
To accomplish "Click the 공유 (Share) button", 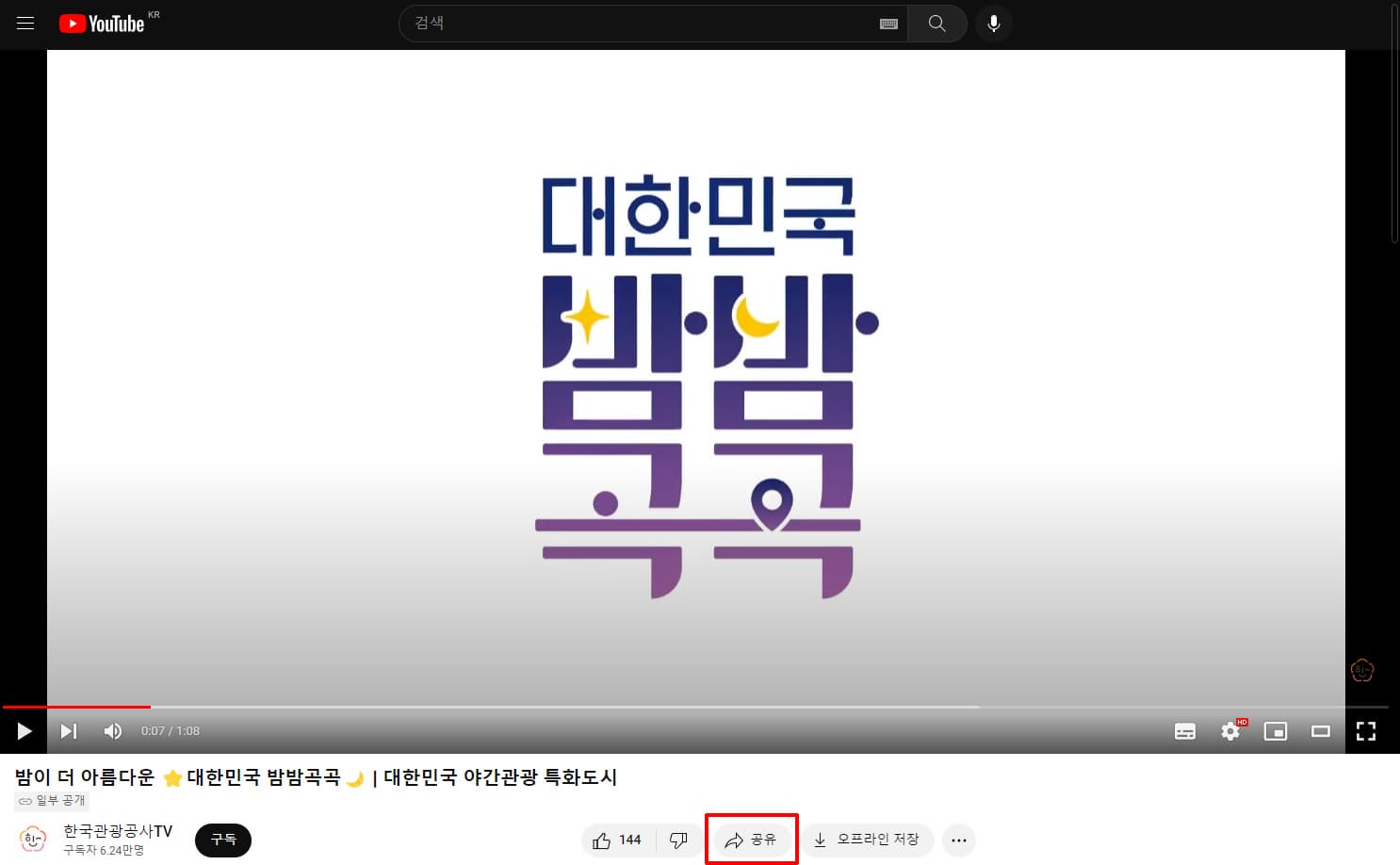I will [752, 840].
